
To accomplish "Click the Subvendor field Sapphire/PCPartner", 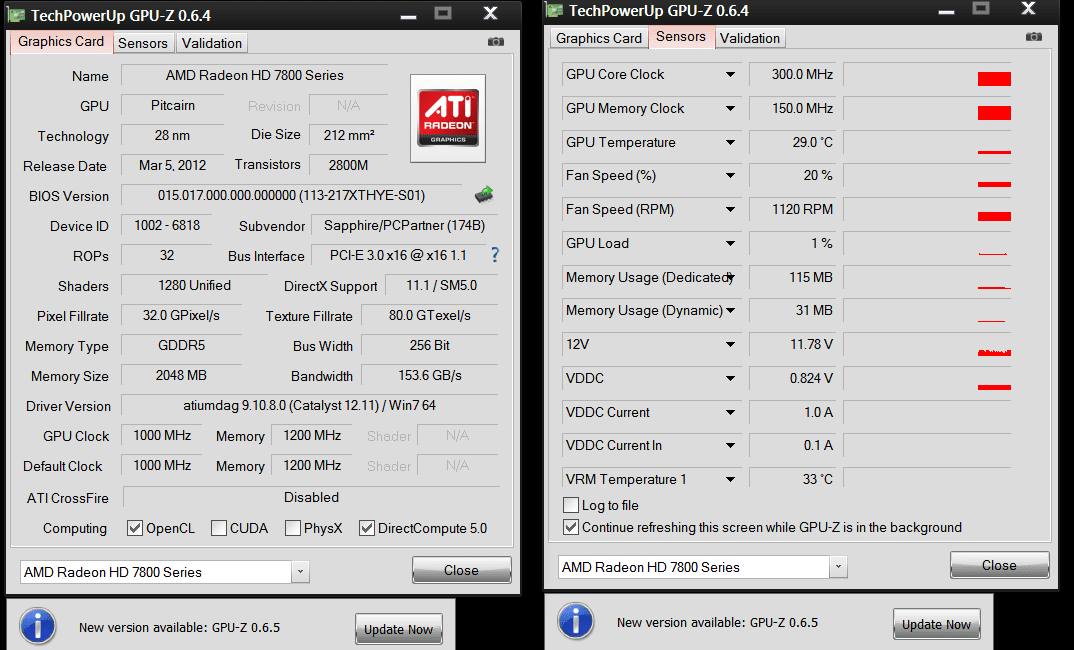I will click(x=405, y=225).
